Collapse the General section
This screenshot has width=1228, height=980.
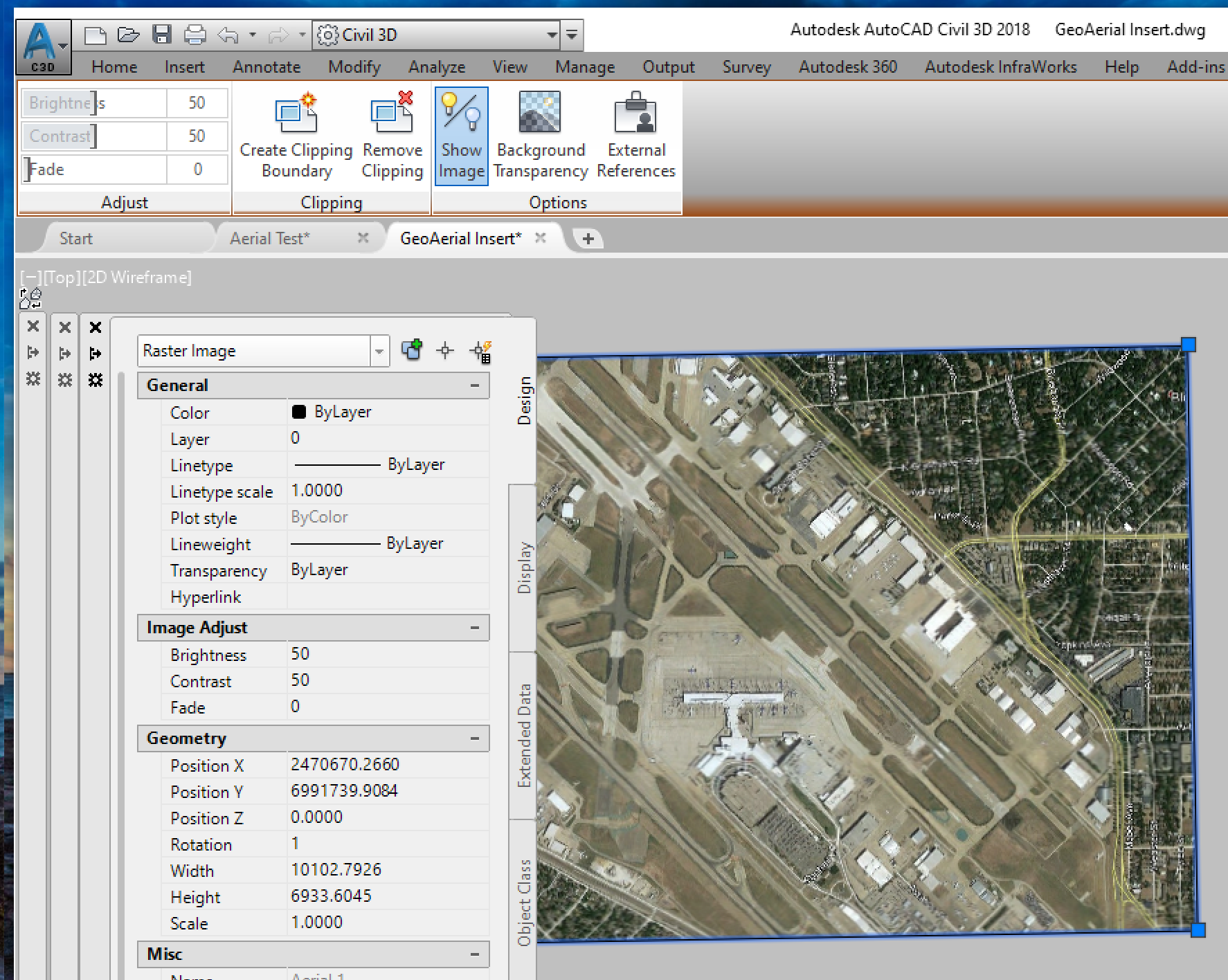click(x=475, y=385)
